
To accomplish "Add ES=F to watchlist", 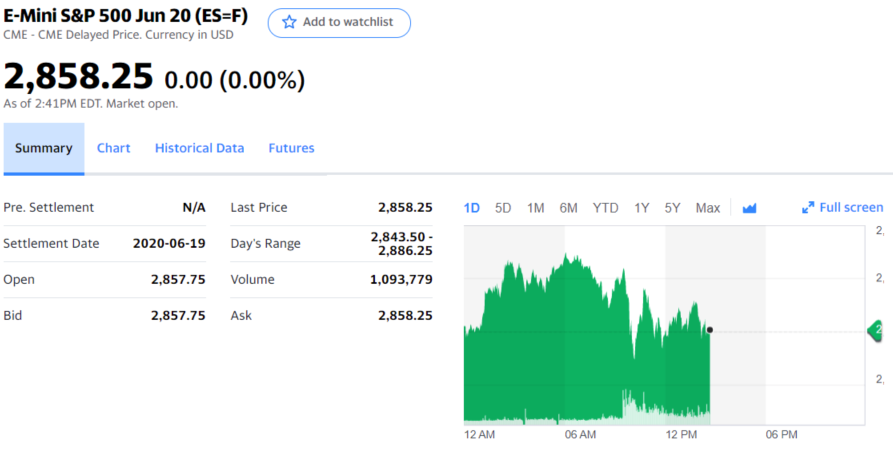I will (339, 23).
